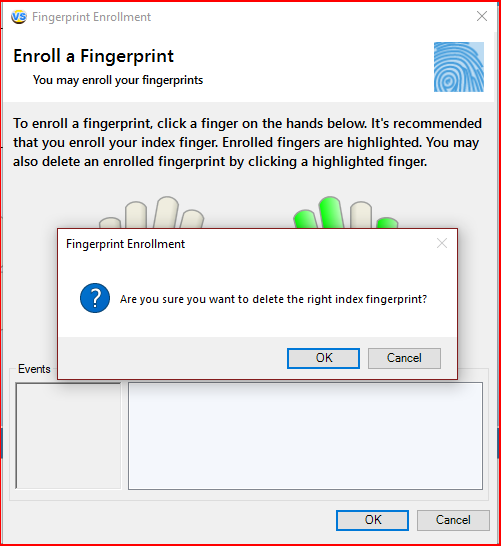Pick the left hand index finger

pyautogui.click(x=192, y=219)
